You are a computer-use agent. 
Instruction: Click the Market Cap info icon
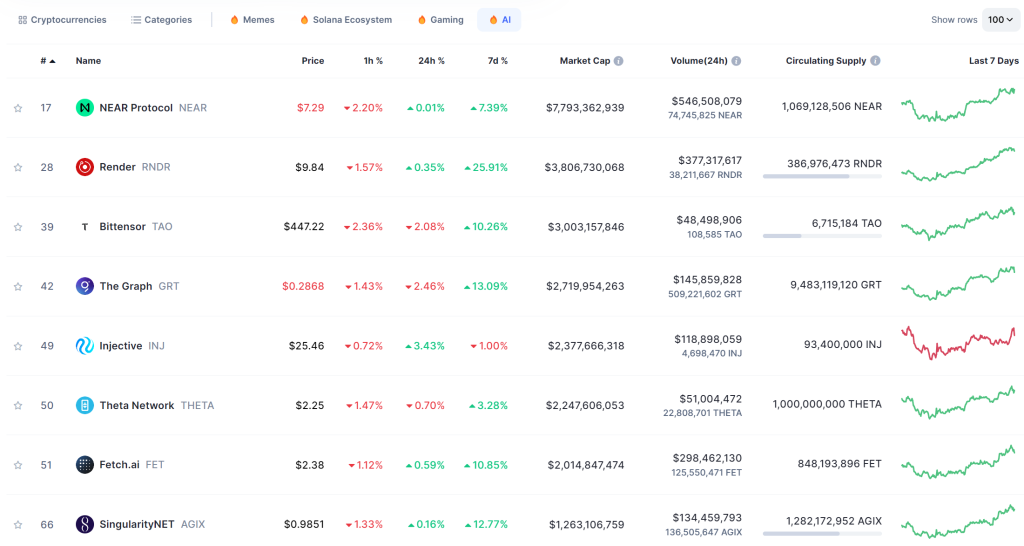(618, 61)
